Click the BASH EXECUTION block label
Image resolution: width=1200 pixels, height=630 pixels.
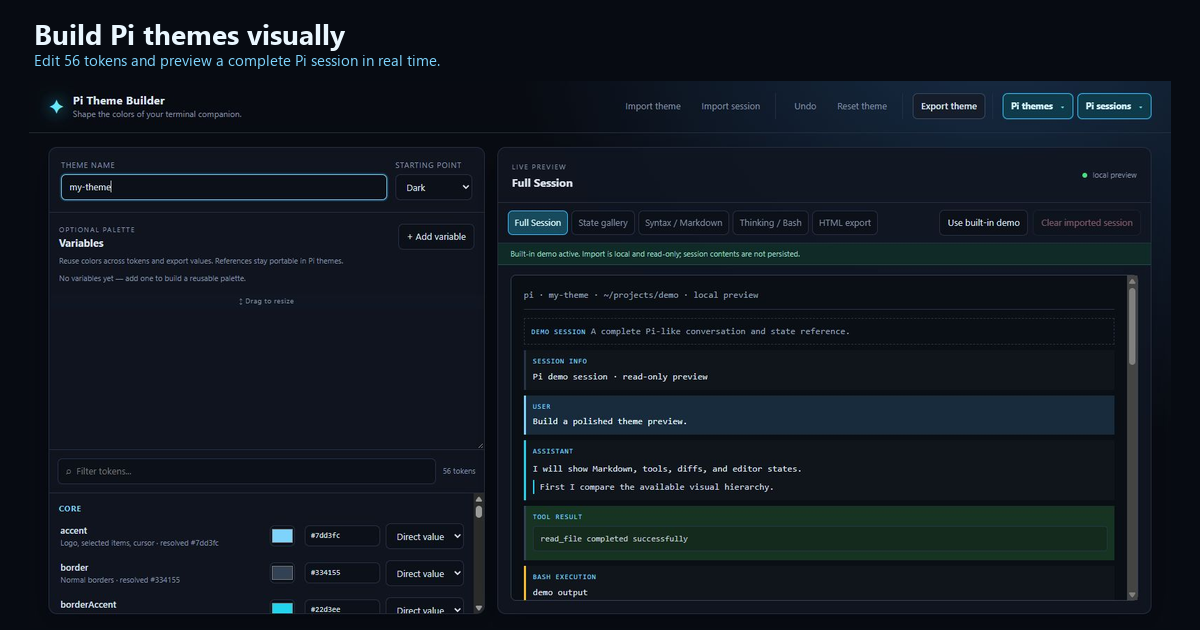coord(564,577)
